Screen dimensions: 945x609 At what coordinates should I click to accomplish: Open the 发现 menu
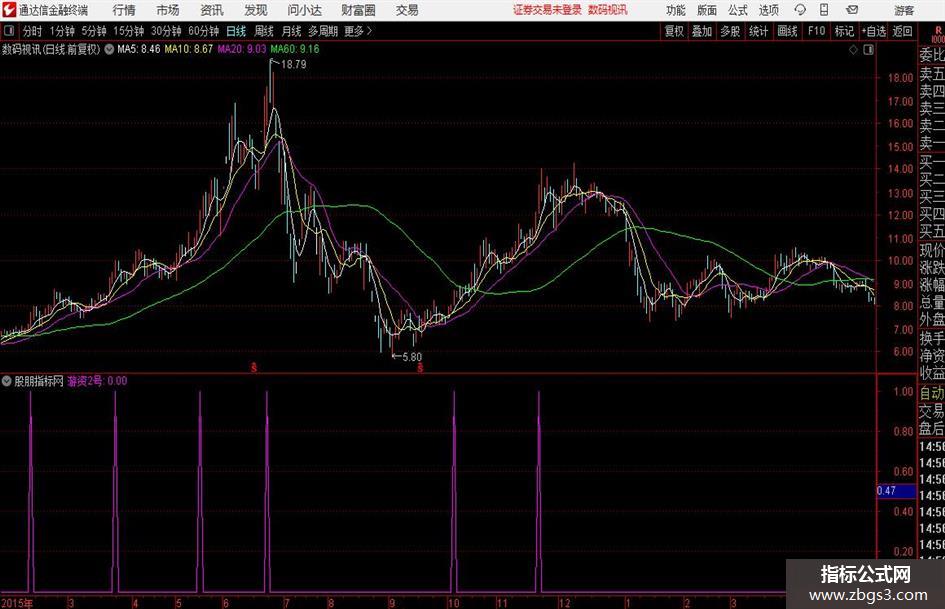pyautogui.click(x=256, y=10)
